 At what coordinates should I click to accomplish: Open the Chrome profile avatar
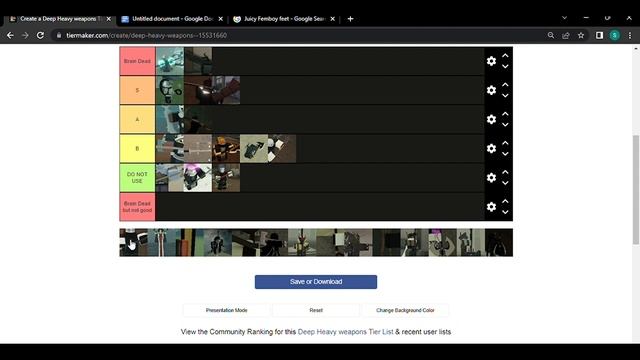coord(615,36)
